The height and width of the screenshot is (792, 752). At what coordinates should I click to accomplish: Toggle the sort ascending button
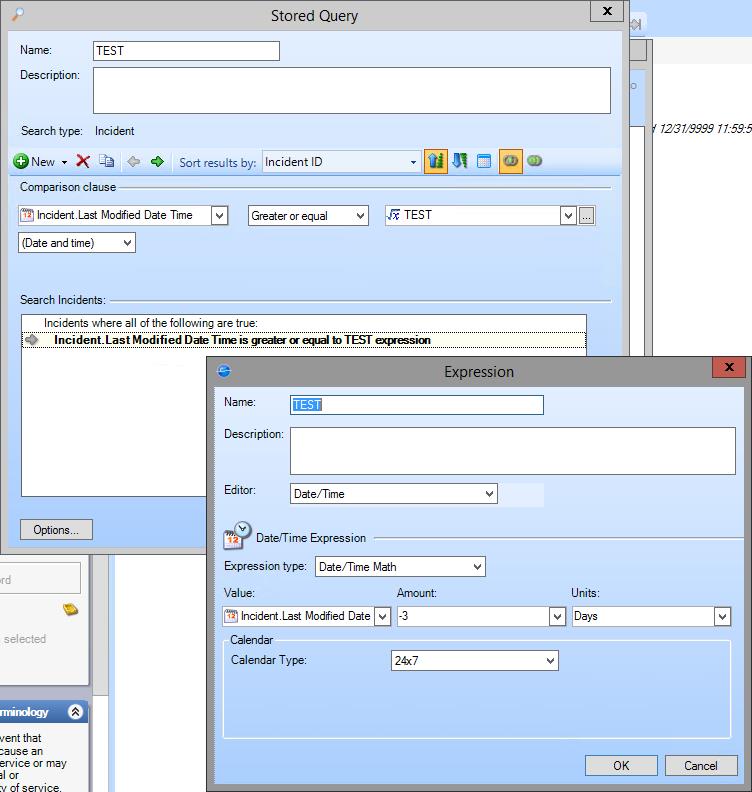[x=435, y=161]
